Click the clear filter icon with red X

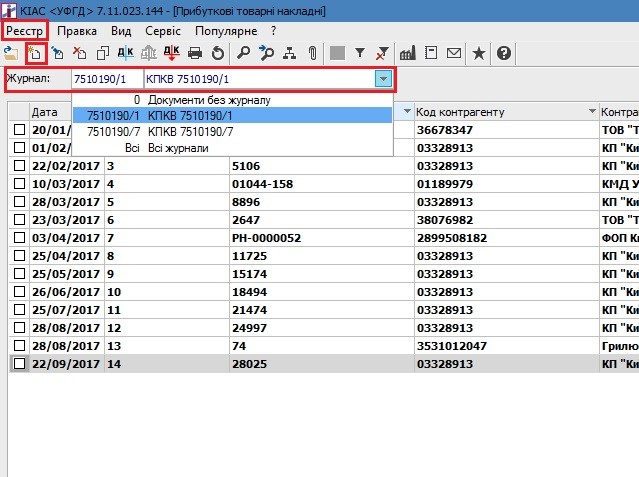pos(382,53)
